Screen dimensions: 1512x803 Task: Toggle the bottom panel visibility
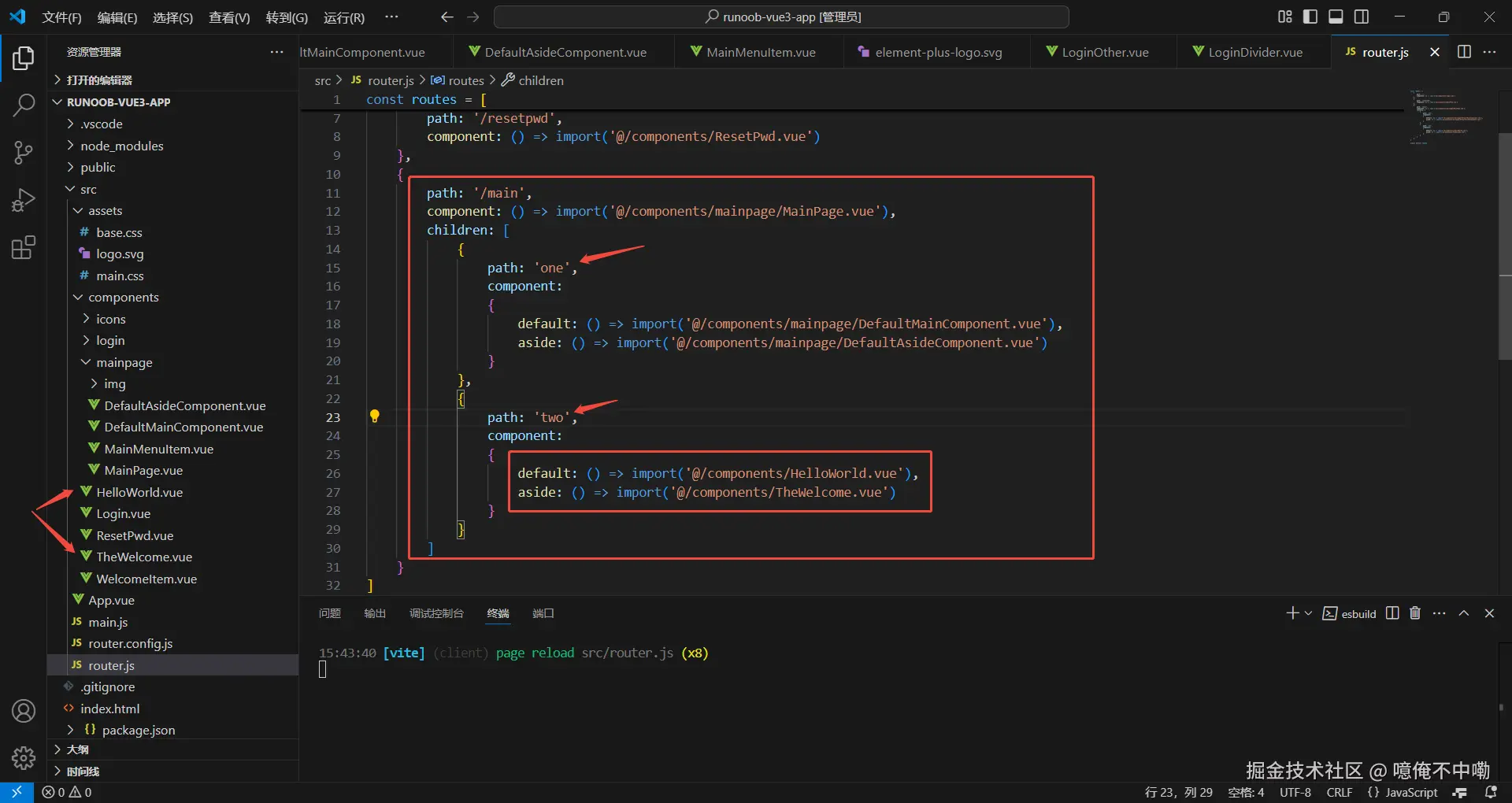coord(1336,17)
